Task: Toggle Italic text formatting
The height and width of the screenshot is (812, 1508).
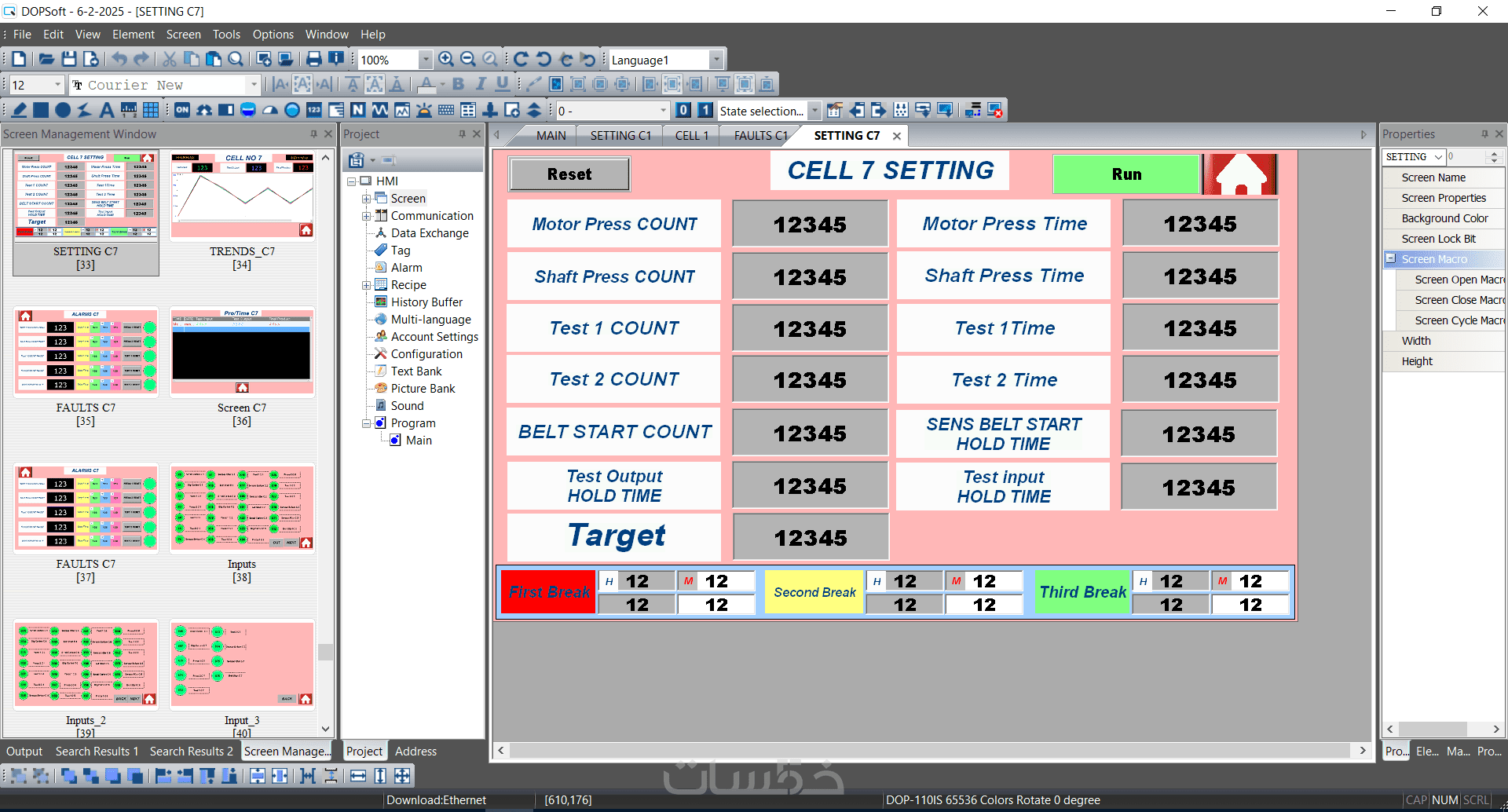Action: [x=481, y=84]
